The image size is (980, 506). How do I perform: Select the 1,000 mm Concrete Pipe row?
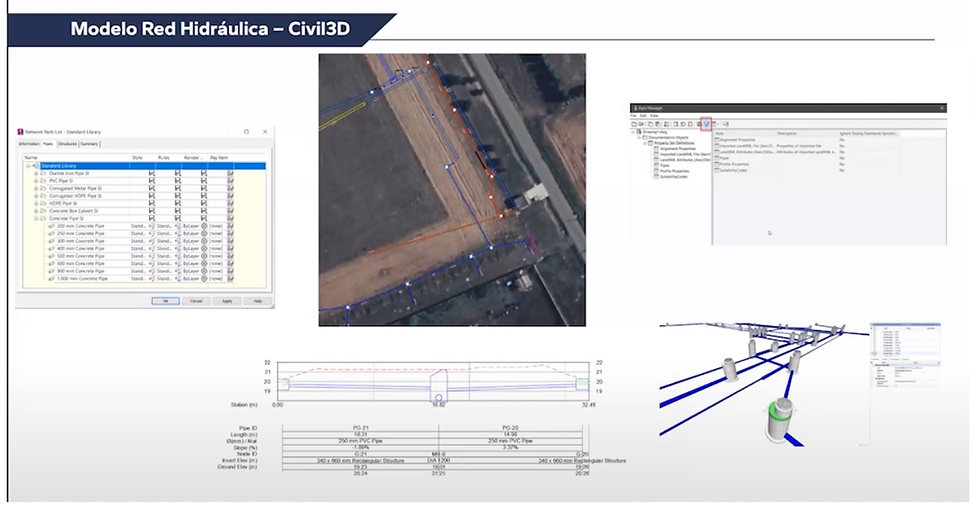click(141, 278)
